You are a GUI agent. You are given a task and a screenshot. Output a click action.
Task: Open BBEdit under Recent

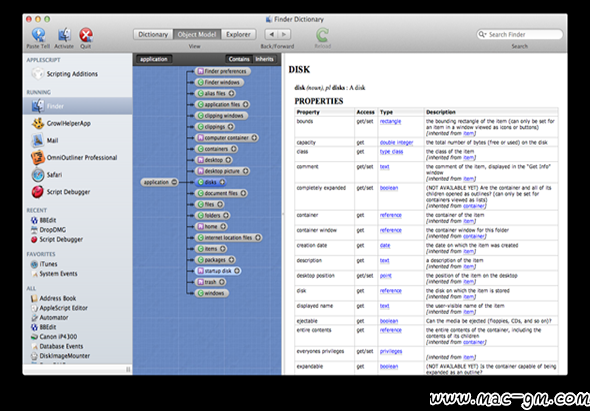coord(44,220)
